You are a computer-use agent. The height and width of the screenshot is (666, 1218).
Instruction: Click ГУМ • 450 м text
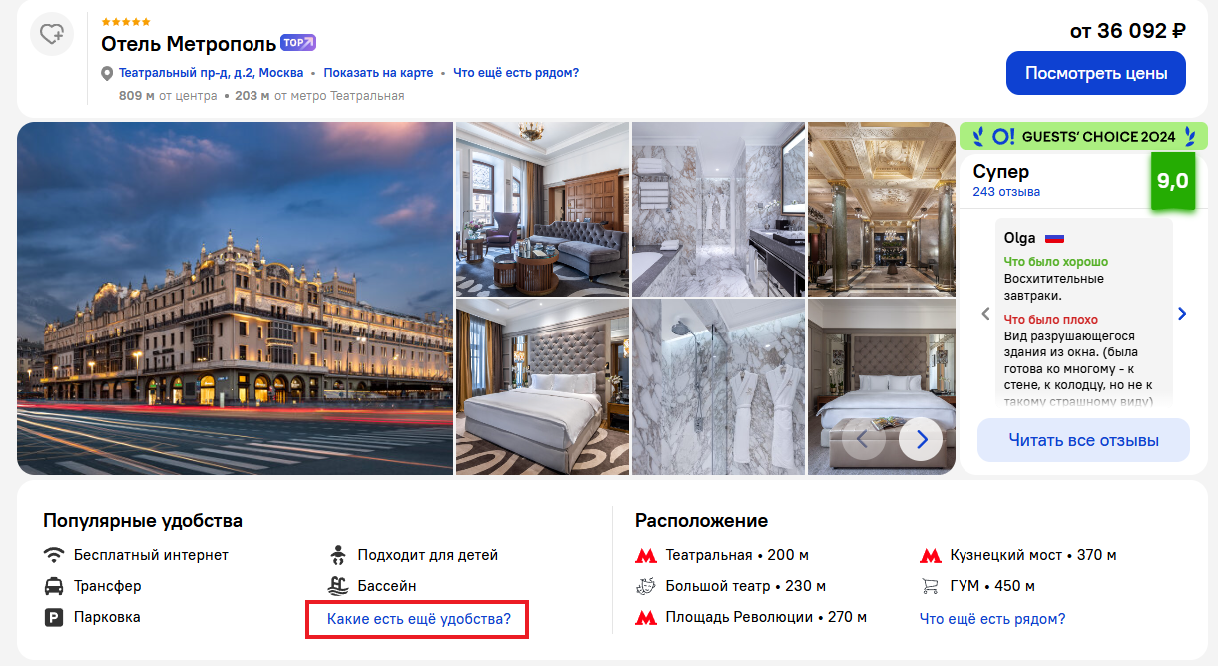pos(993,586)
